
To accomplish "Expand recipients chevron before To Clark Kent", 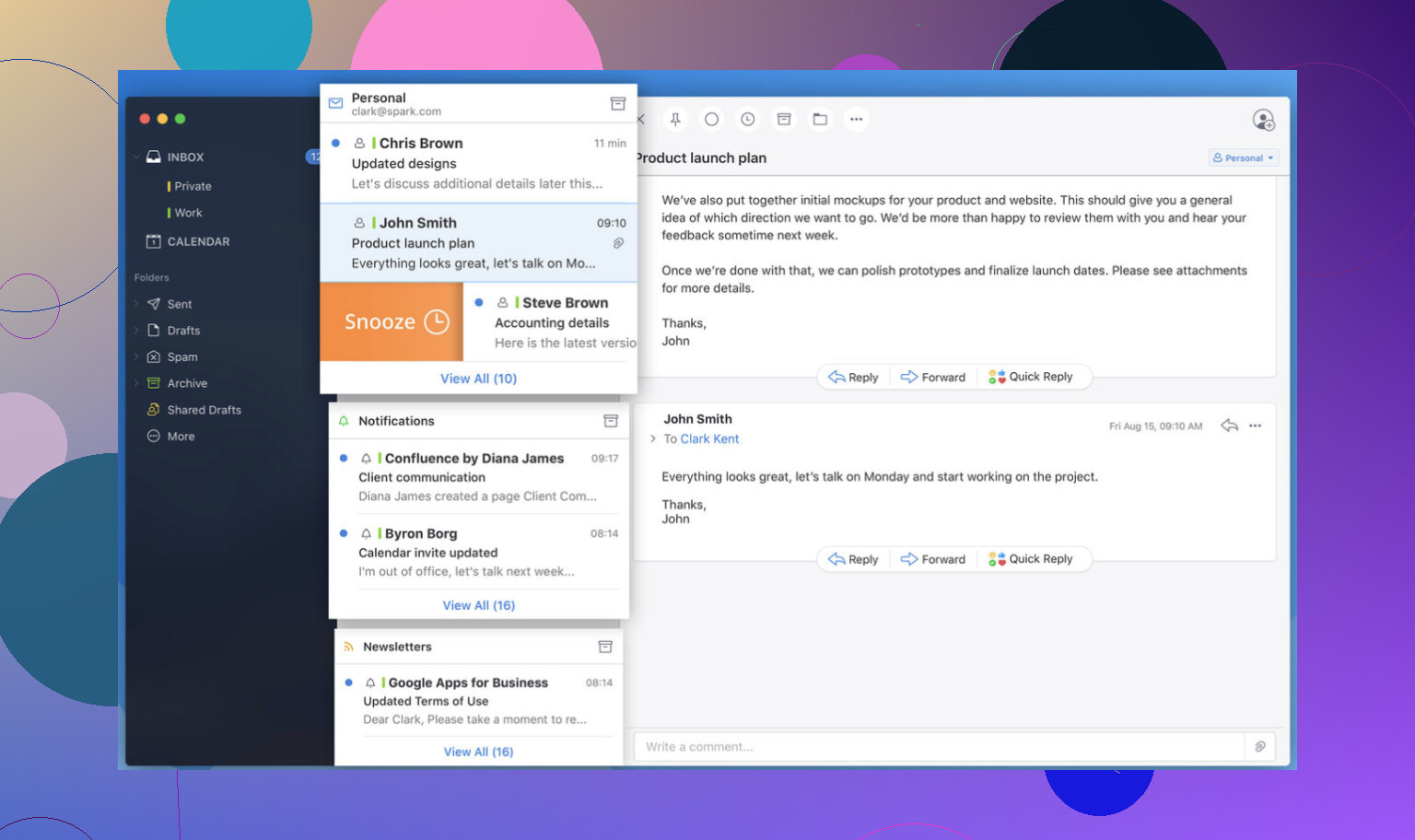I will (653, 439).
